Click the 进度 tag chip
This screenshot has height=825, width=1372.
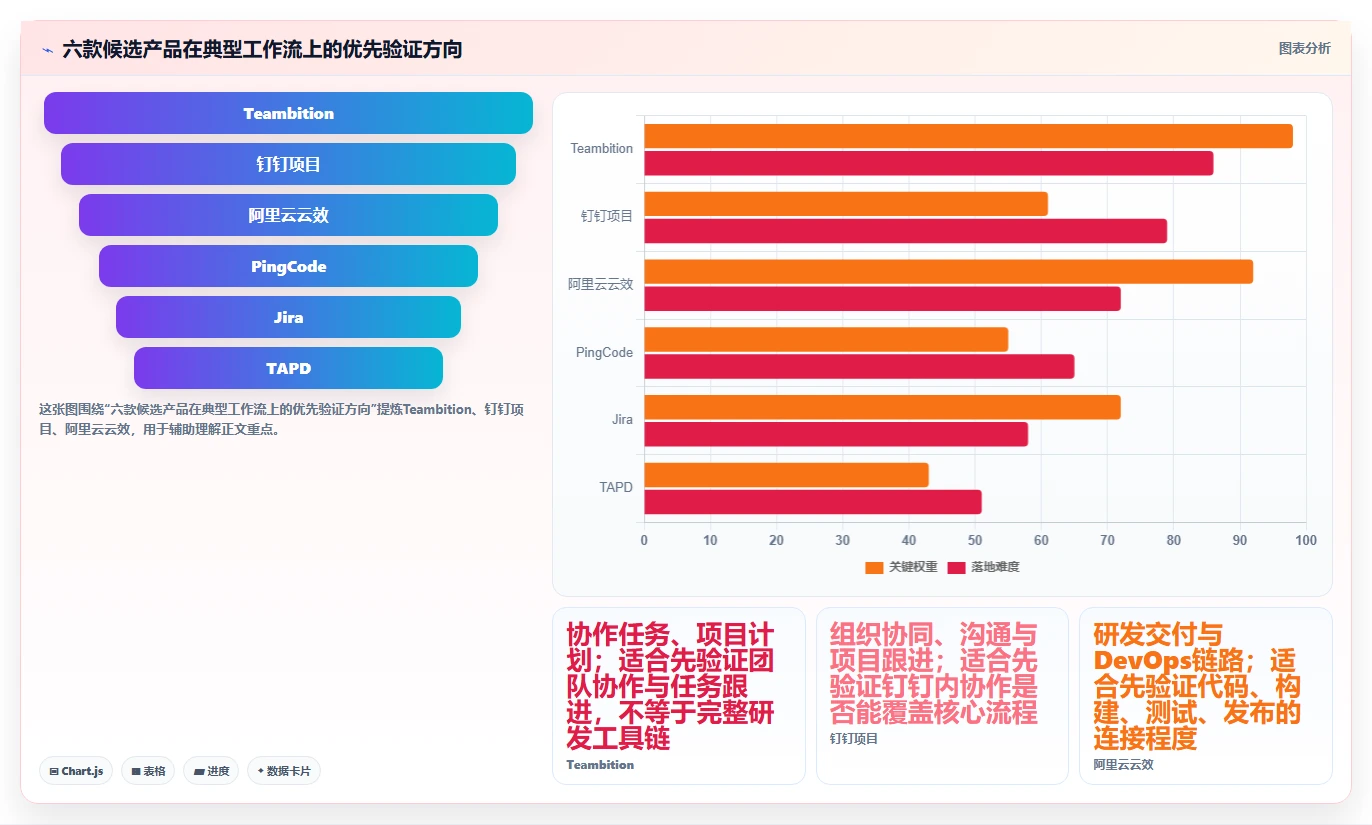point(211,771)
